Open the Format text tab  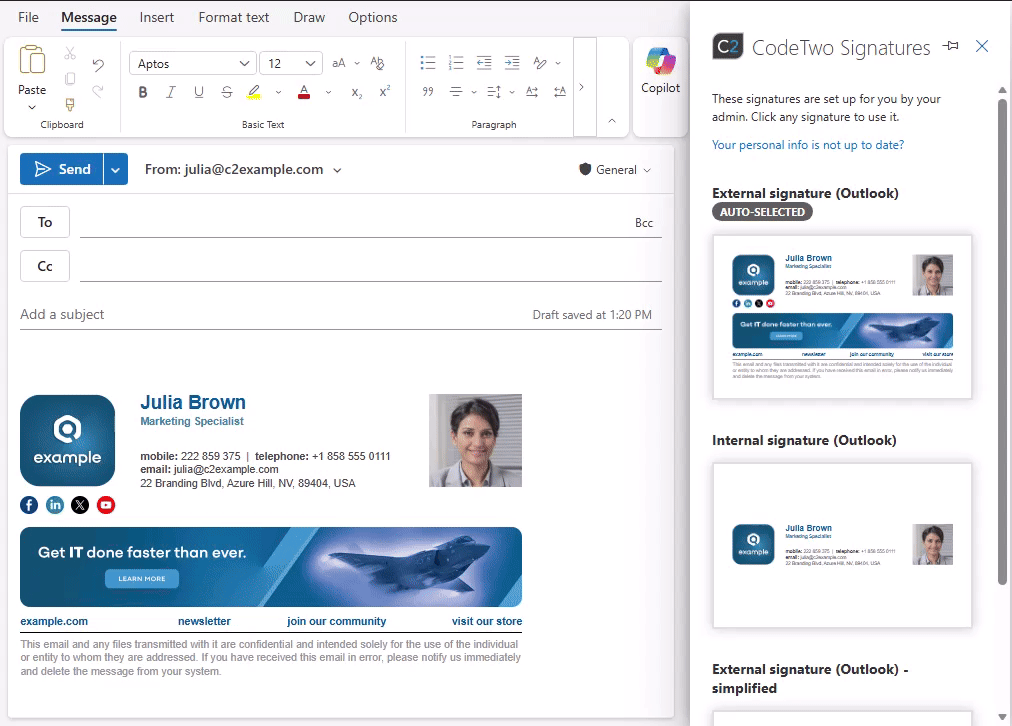tap(234, 17)
